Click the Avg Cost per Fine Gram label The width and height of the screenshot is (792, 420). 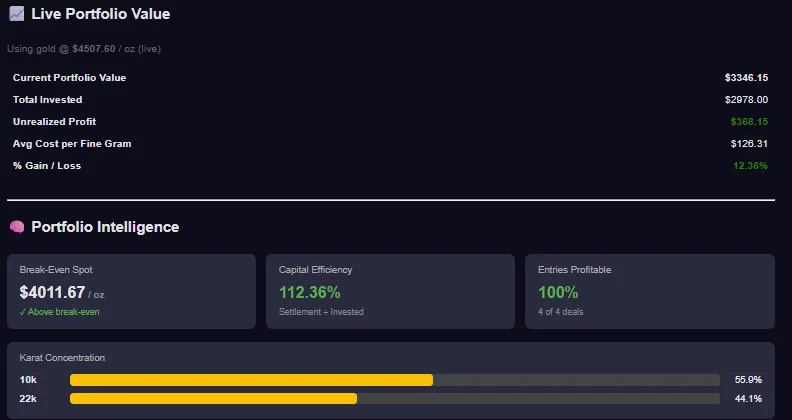72,144
